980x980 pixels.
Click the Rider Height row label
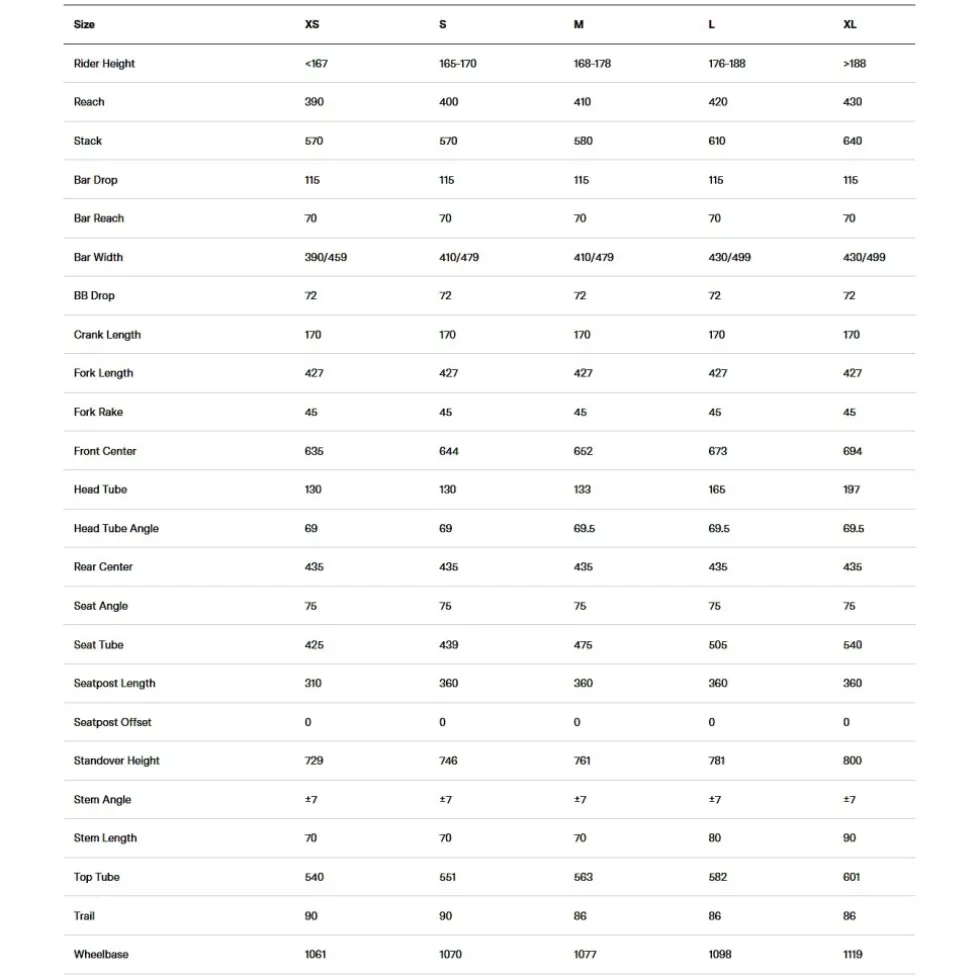click(104, 63)
